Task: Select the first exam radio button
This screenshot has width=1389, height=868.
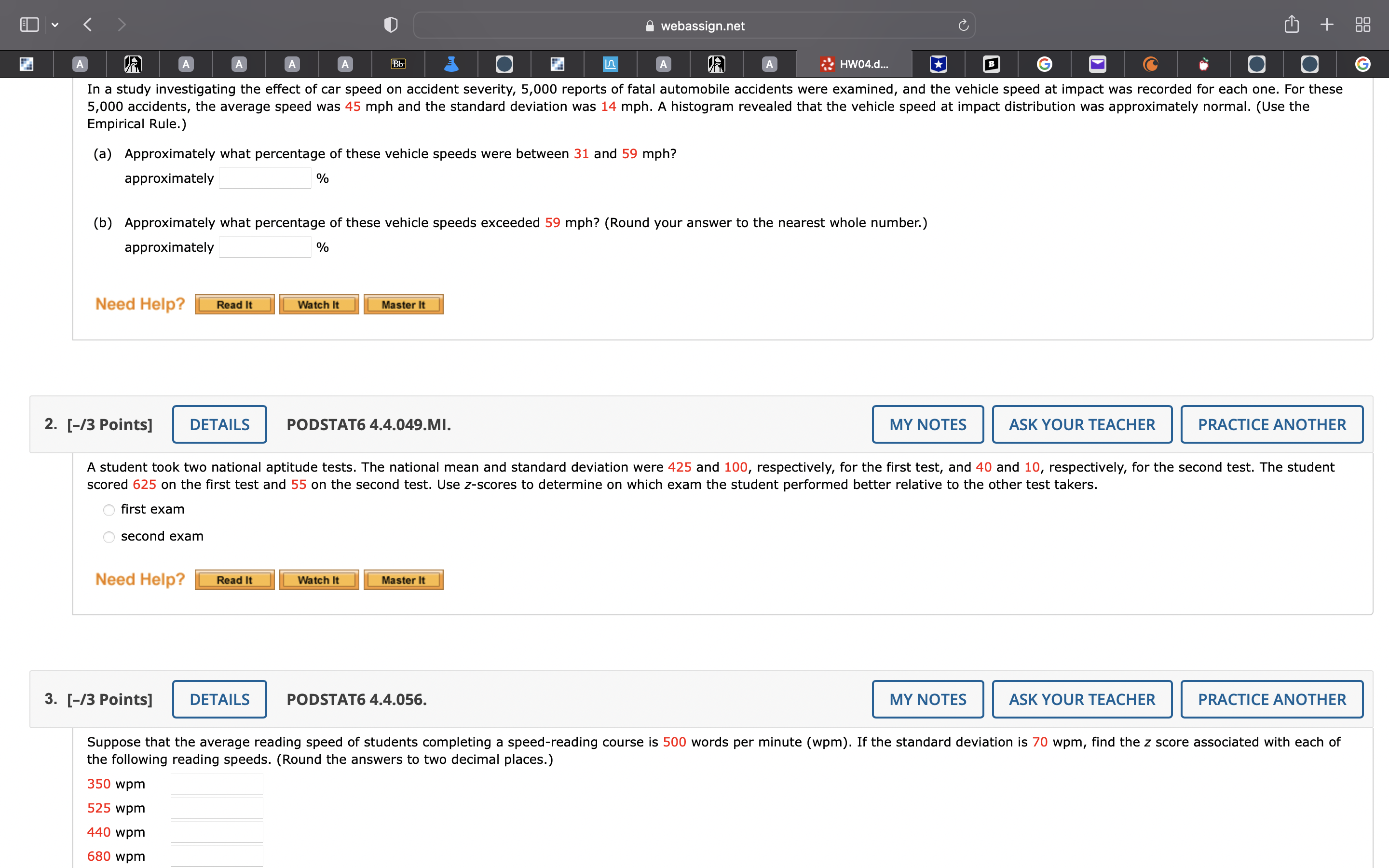Action: point(109,510)
